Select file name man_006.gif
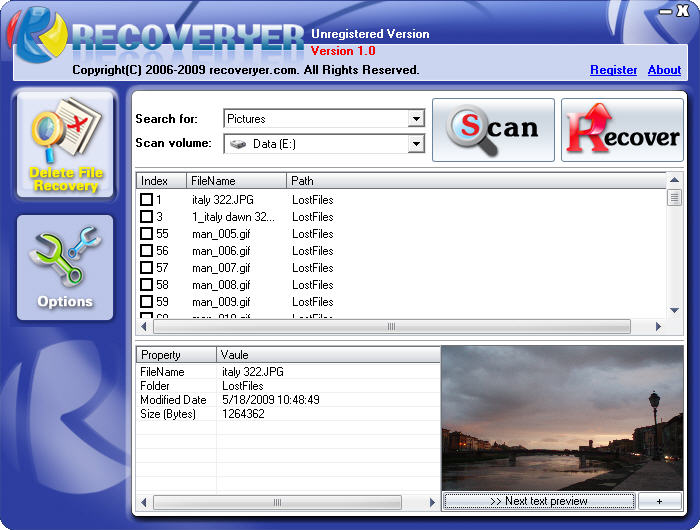Image resolution: width=700 pixels, height=530 pixels. coord(221,250)
